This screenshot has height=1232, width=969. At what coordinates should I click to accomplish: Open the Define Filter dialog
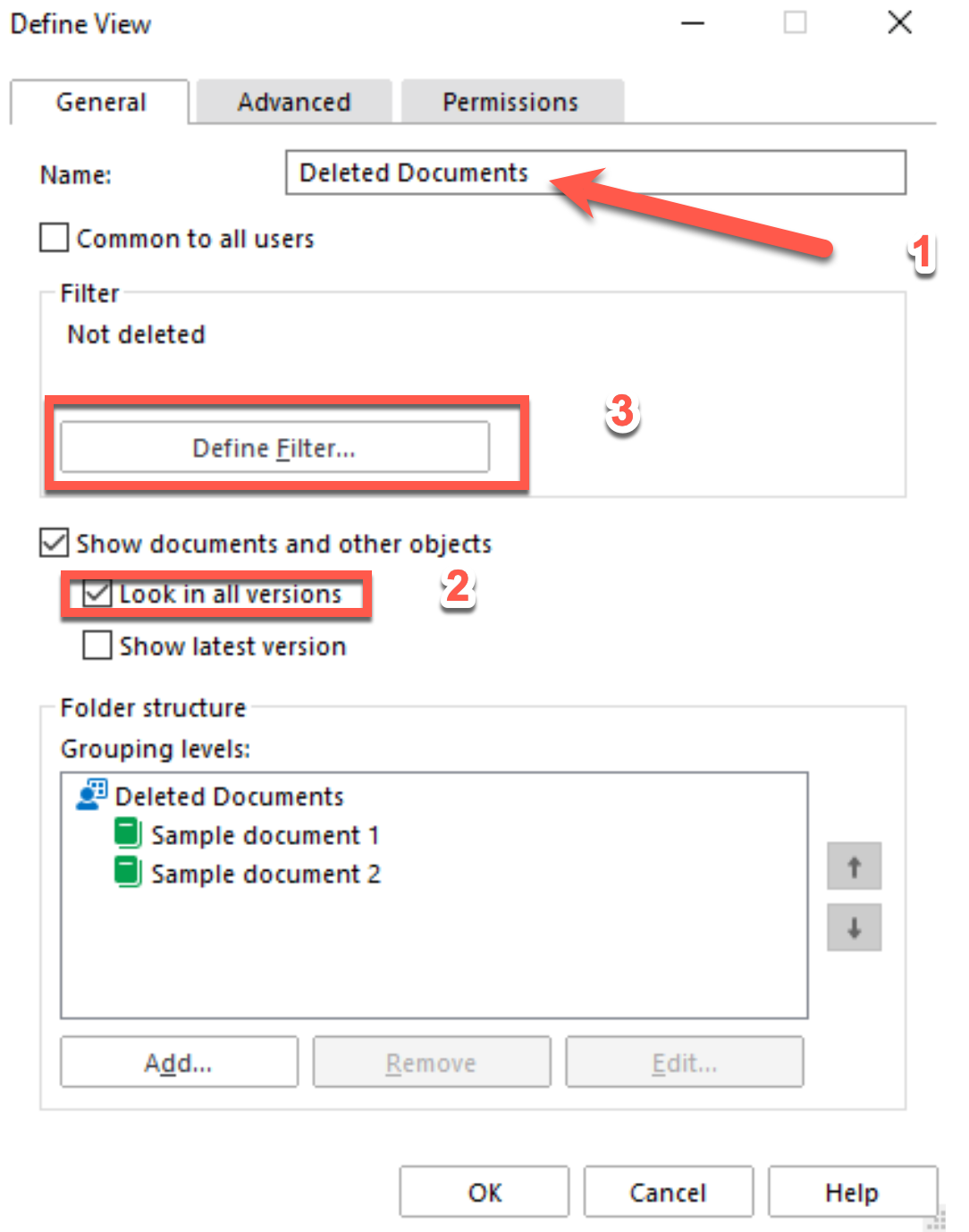click(x=274, y=447)
